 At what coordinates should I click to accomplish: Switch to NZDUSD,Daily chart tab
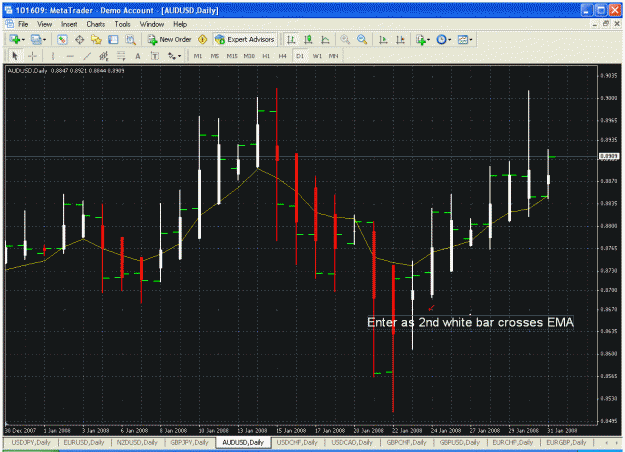tap(137, 442)
